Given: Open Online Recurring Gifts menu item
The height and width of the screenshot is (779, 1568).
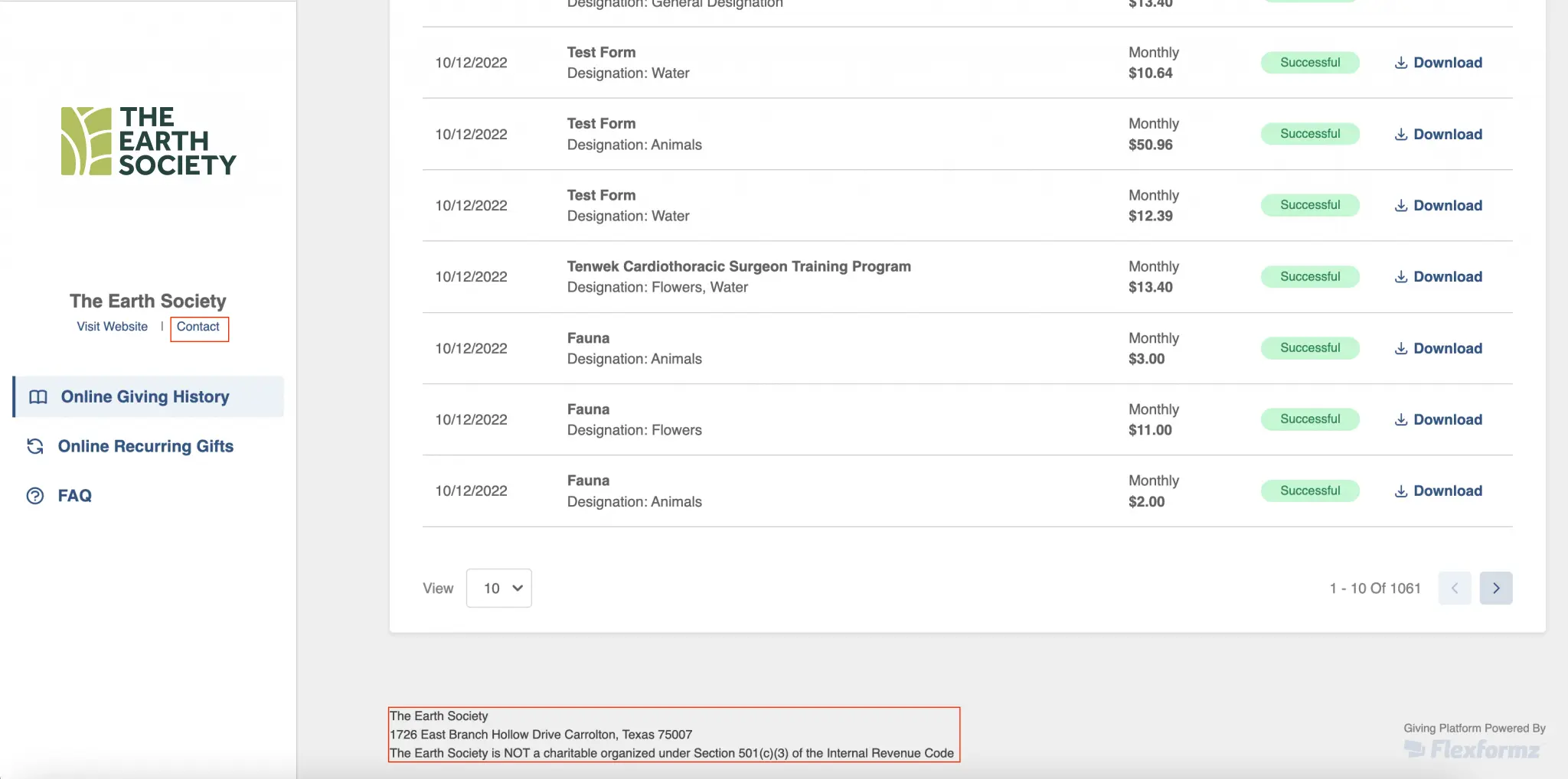Looking at the screenshot, I should pos(145,446).
